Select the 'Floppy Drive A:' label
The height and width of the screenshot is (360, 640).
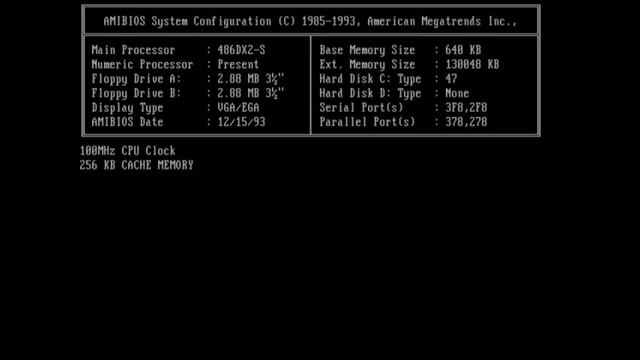point(136,79)
